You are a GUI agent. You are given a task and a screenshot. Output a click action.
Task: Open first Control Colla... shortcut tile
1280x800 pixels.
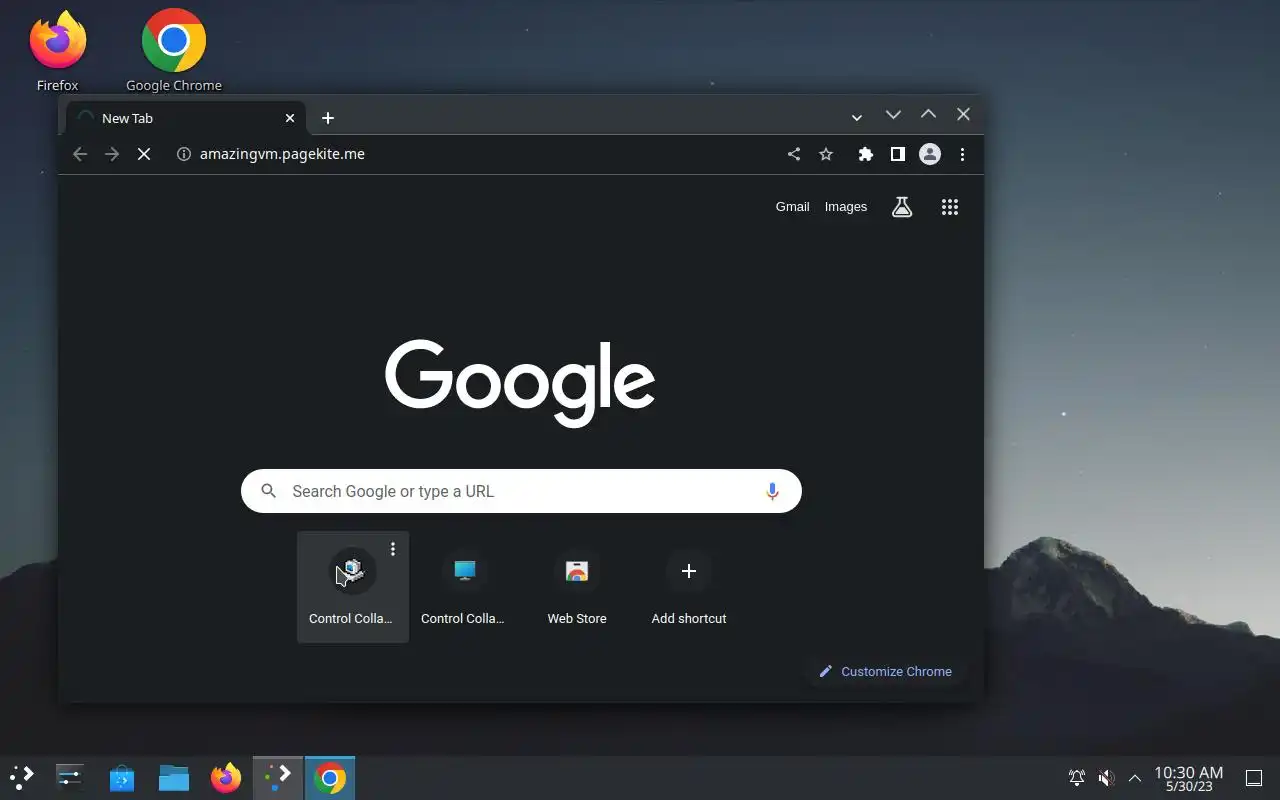point(352,587)
